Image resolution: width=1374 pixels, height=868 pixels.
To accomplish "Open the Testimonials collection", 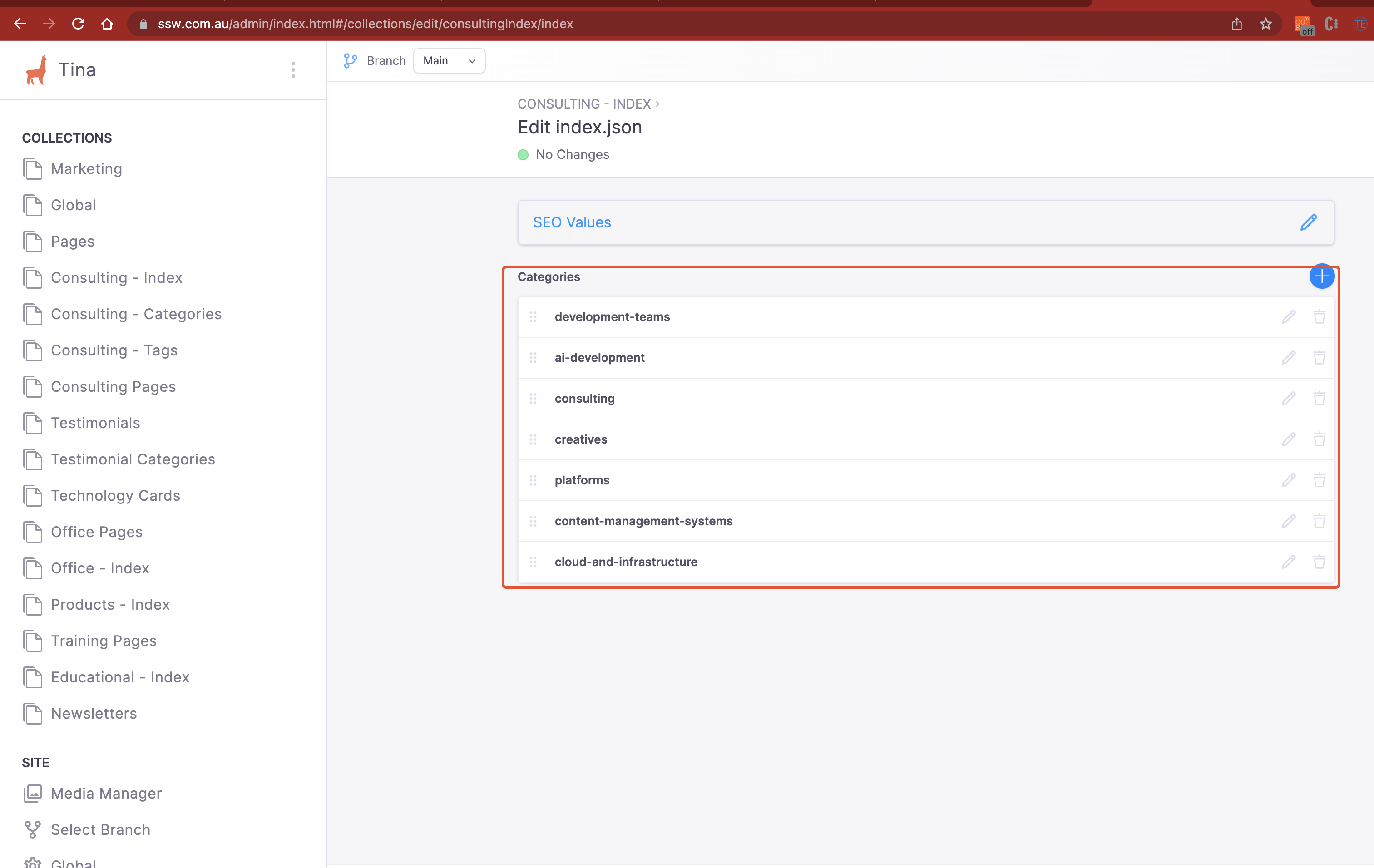I will [95, 423].
